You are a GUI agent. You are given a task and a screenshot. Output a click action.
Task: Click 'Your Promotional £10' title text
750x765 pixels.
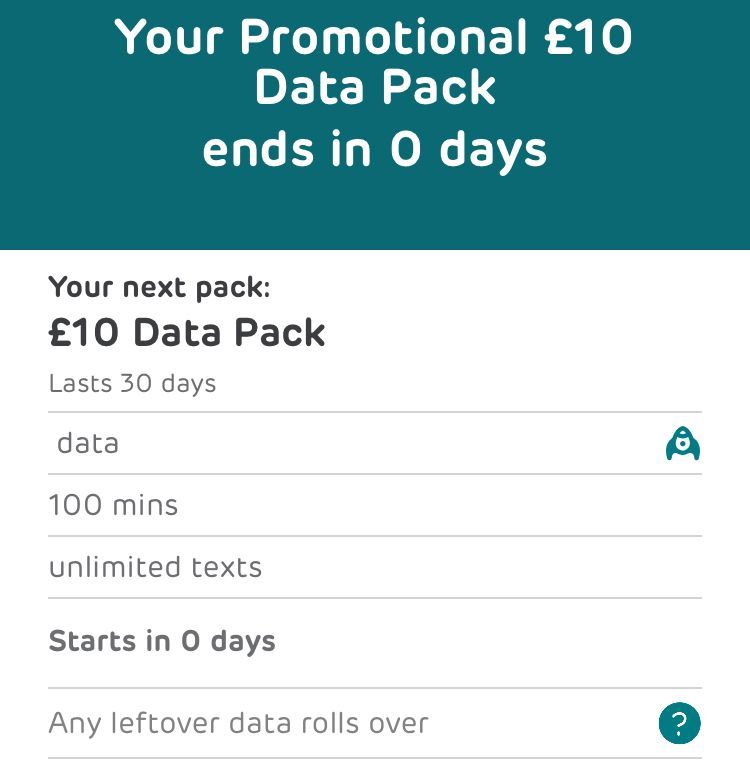click(x=374, y=38)
